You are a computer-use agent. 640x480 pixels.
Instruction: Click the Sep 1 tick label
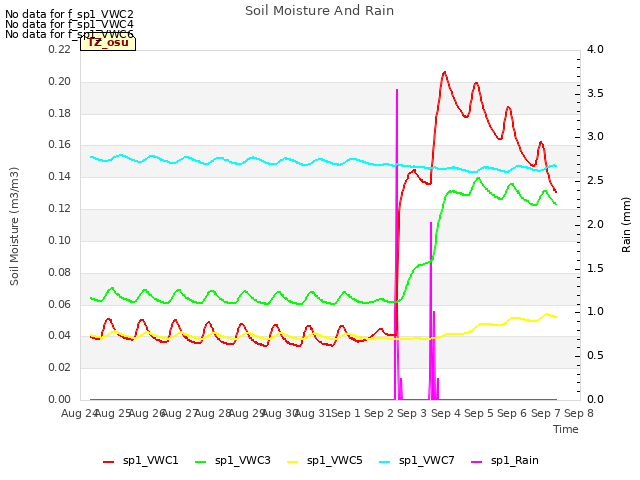click(x=346, y=413)
